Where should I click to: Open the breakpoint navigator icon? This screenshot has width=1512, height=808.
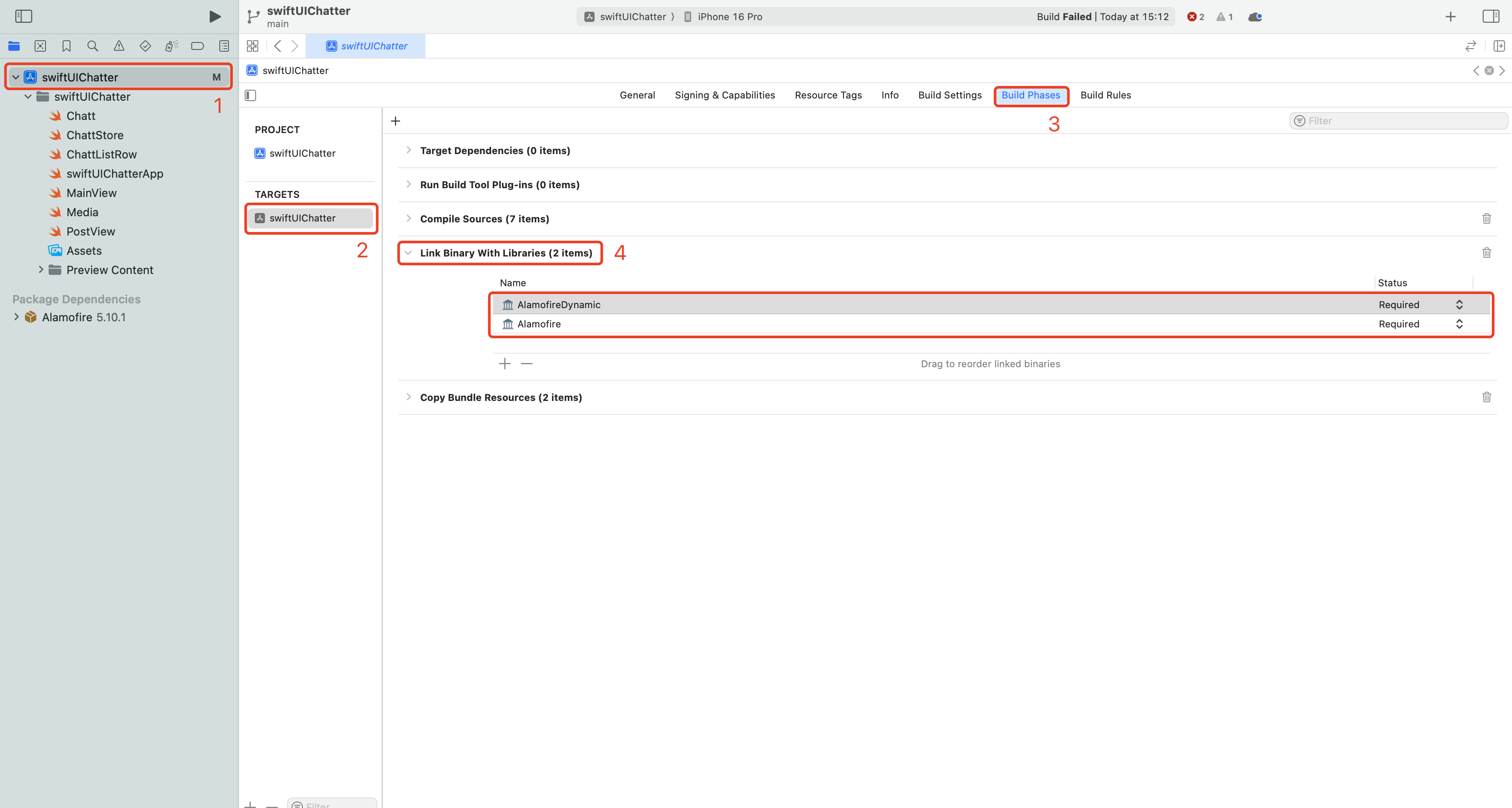(197, 46)
